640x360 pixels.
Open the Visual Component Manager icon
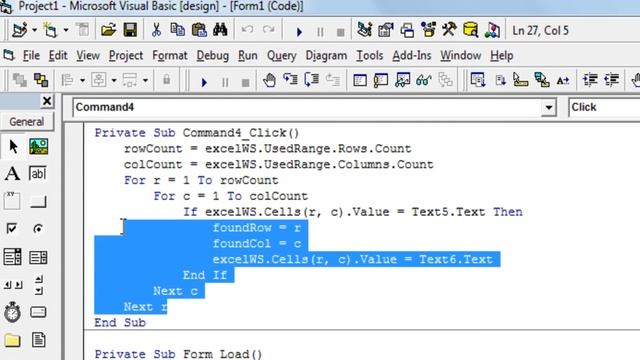(x=492, y=30)
